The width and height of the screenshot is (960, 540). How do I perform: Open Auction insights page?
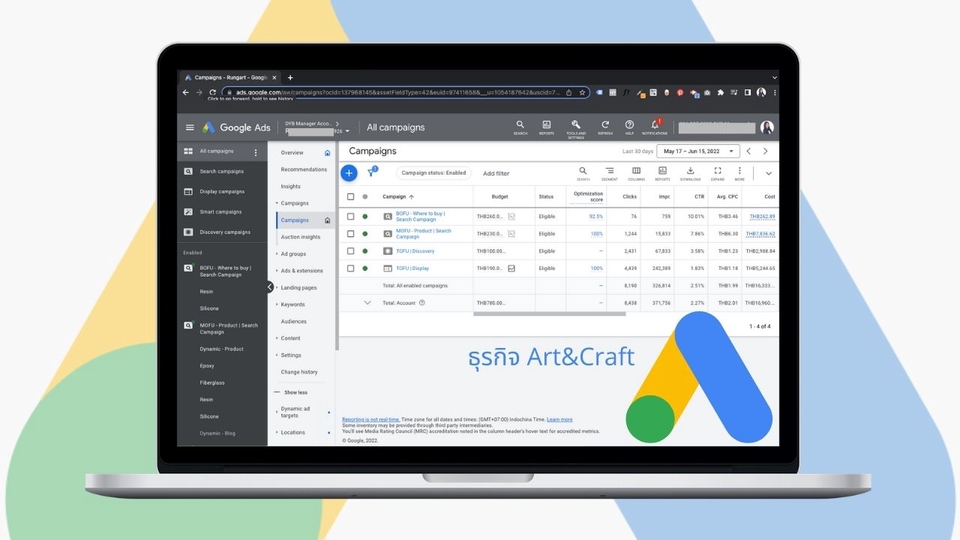click(301, 237)
